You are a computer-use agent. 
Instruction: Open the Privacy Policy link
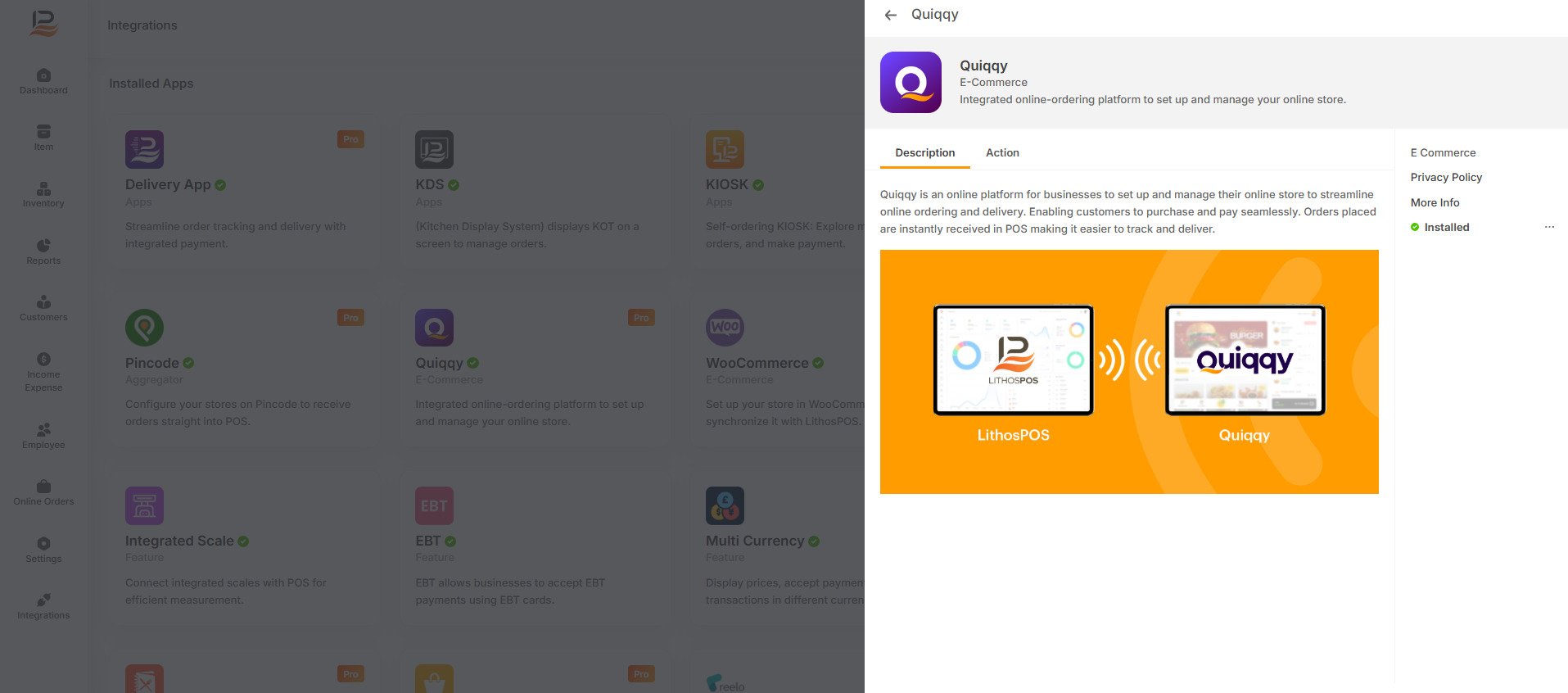point(1446,177)
